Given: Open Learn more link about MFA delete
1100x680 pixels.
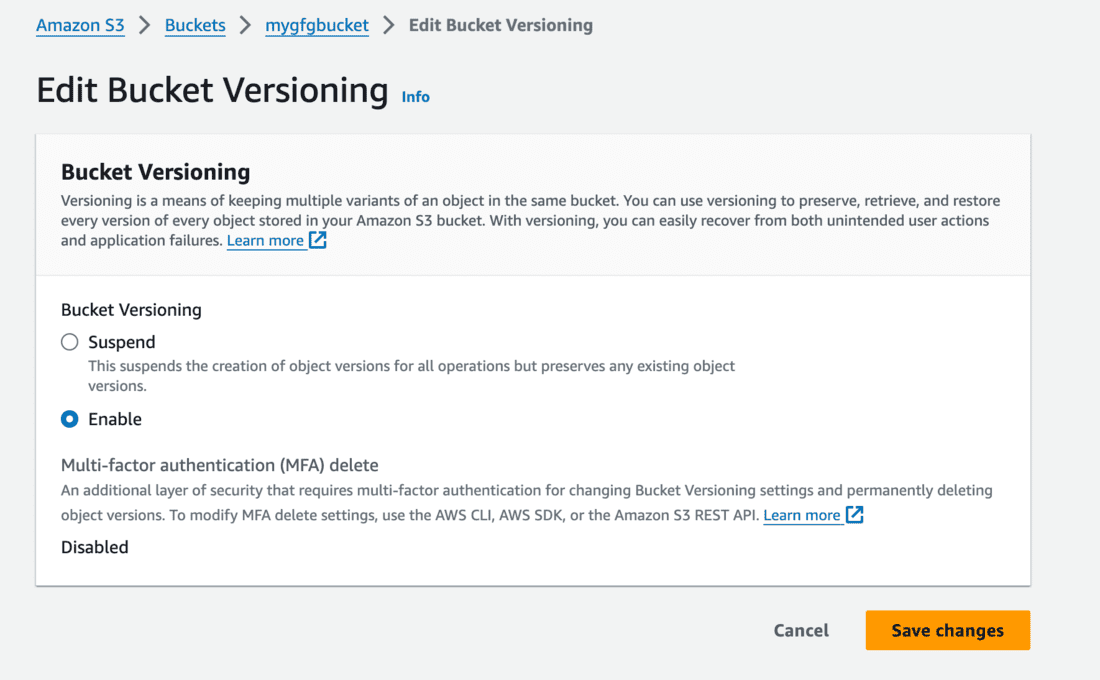Looking at the screenshot, I should pos(801,516).
